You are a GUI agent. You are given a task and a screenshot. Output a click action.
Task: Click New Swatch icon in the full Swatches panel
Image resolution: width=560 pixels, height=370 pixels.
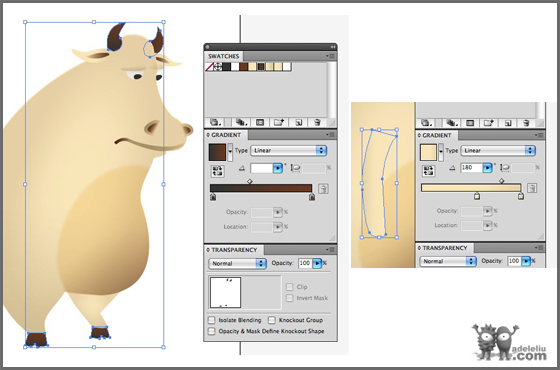[x=298, y=122]
